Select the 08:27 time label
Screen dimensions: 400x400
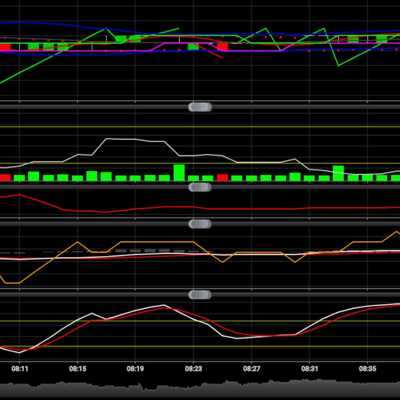click(x=251, y=369)
